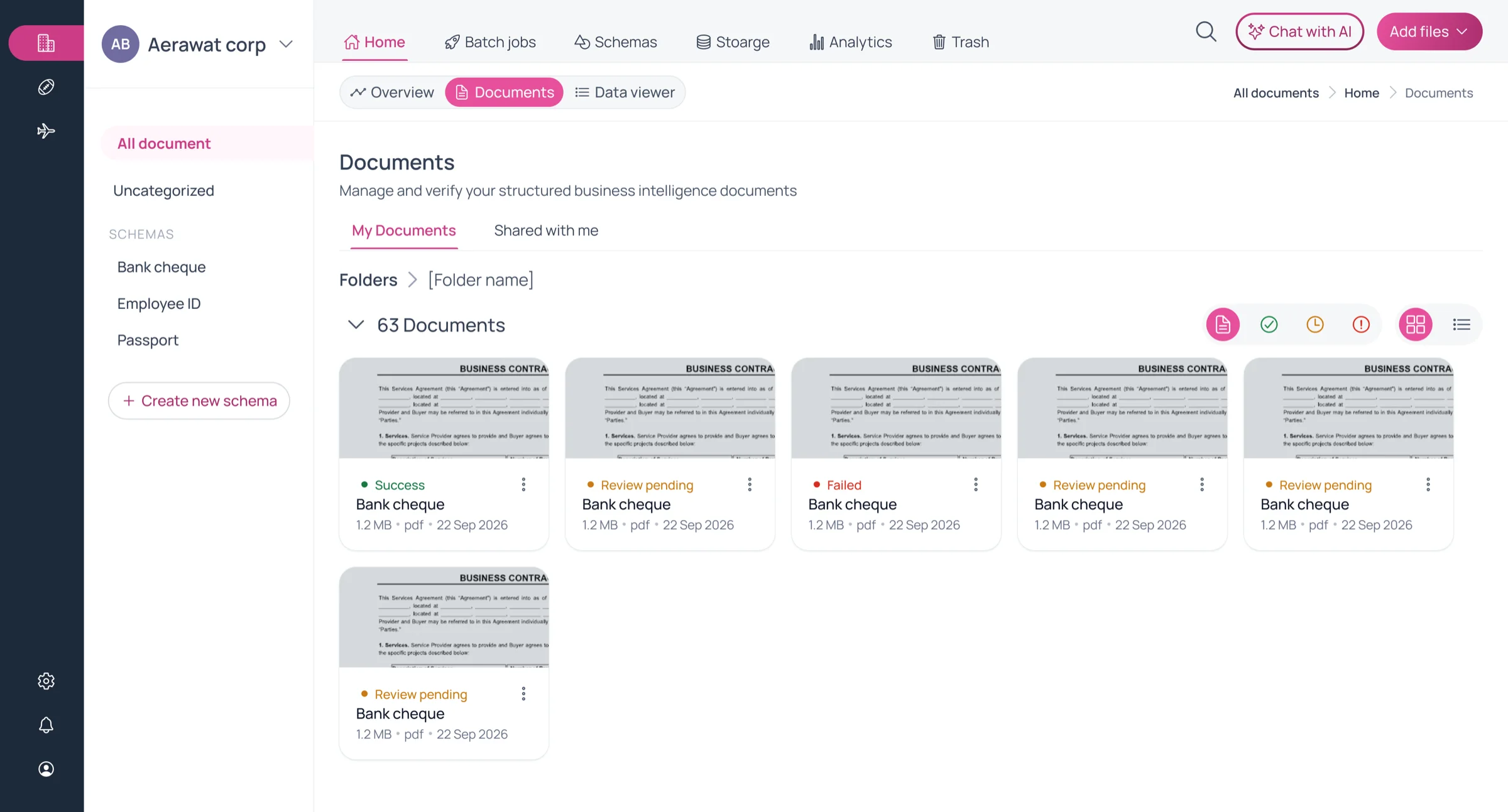Screen dimensions: 1508x812
Task: Open settings gear in sidebar
Action: [46, 681]
